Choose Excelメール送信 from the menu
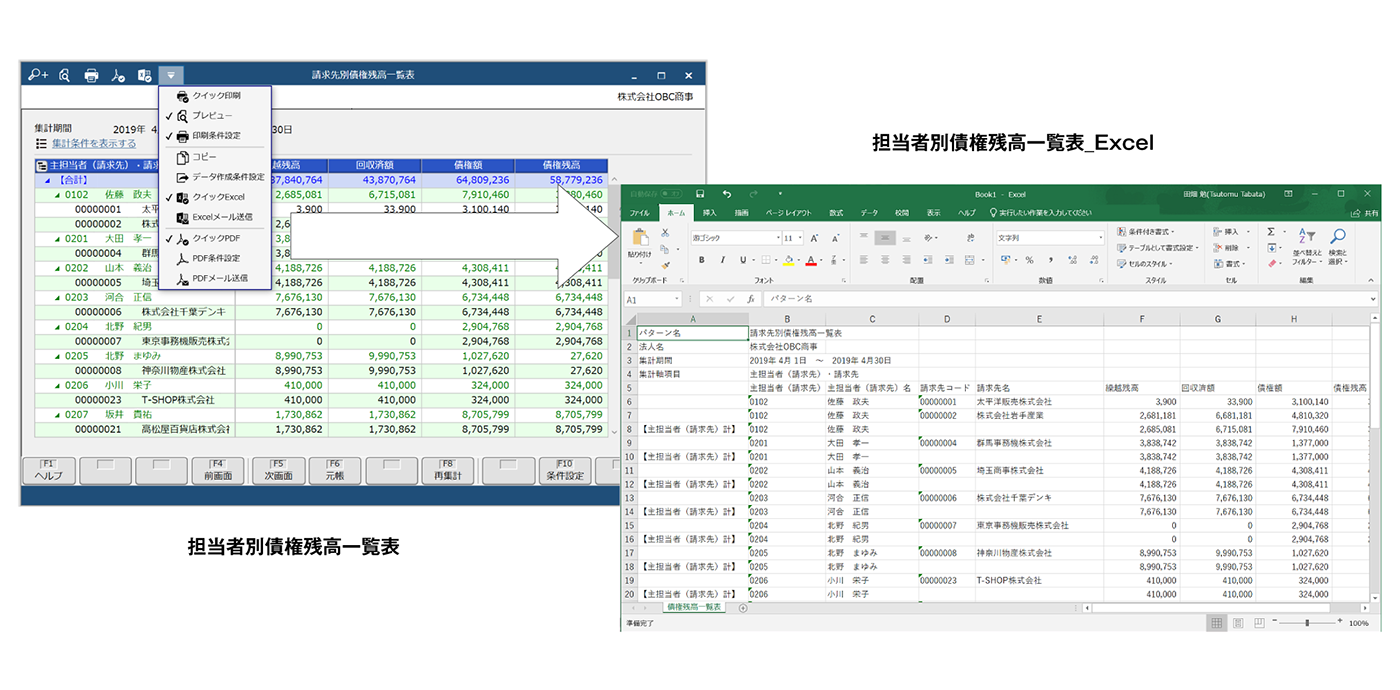Image resolution: width=1400 pixels, height=690 pixels. 215,217
